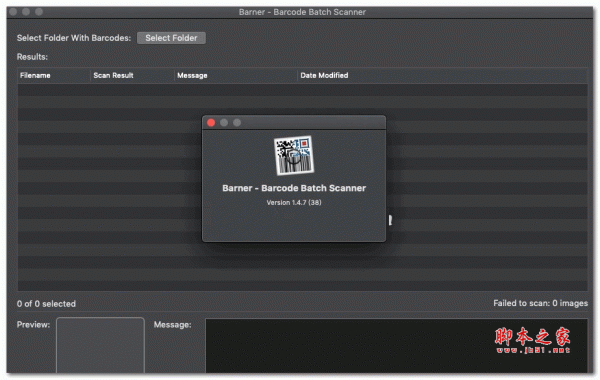Viewport: 600px width, 380px height.
Task: Click the Message column header
Action: tap(236, 75)
